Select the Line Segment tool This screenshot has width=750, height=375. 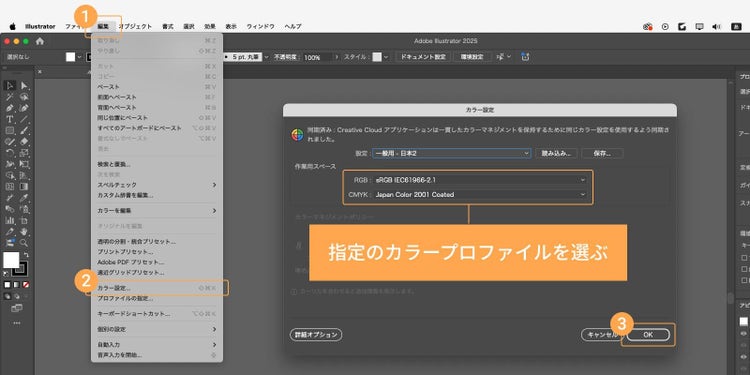pyautogui.click(x=24, y=119)
